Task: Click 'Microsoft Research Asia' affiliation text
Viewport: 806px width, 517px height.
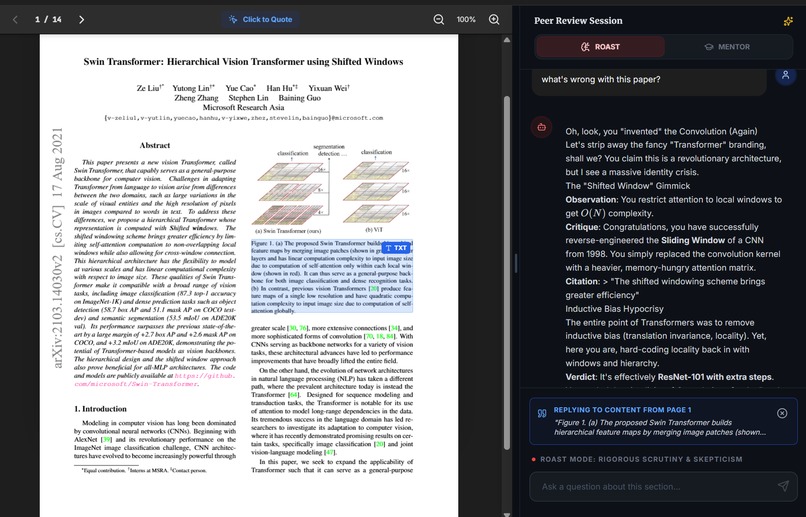Action: [x=244, y=107]
